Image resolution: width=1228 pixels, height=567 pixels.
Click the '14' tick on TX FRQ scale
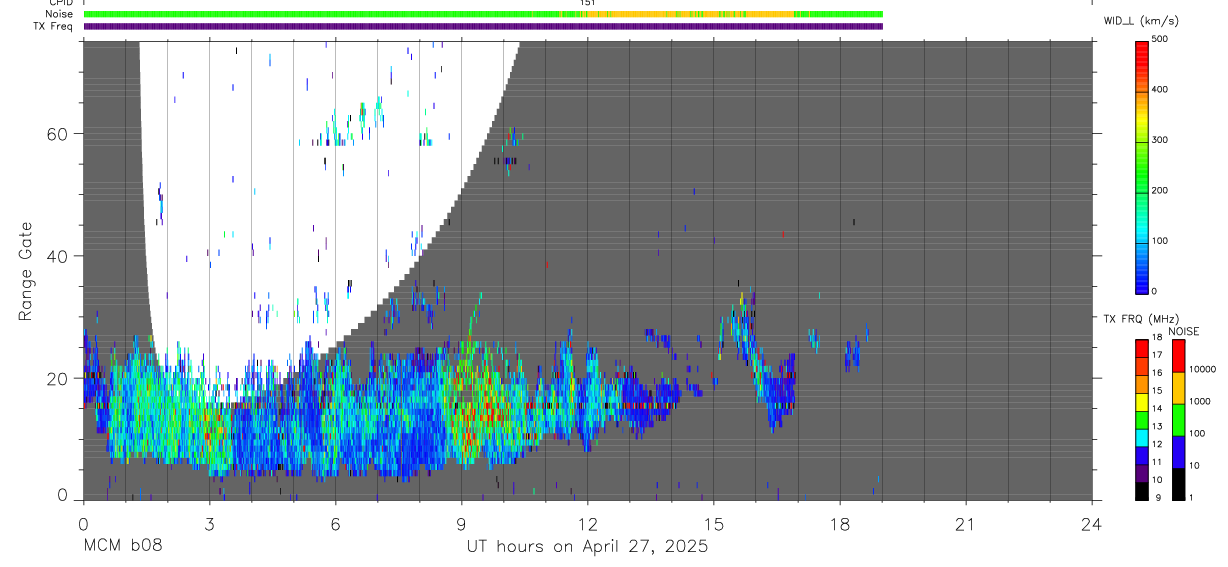[x=1156, y=408]
